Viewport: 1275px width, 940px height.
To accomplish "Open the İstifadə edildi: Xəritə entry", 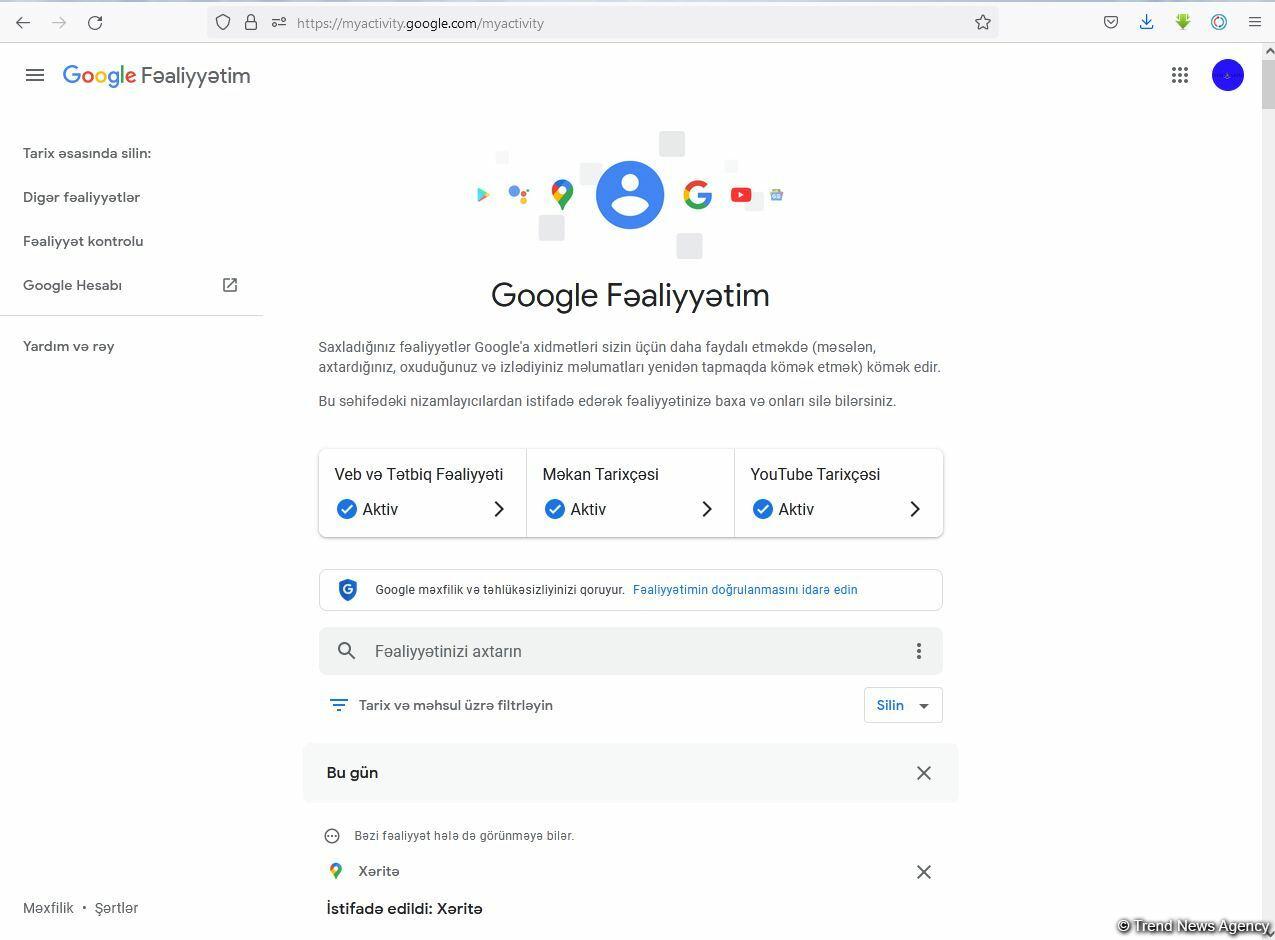I will (x=404, y=909).
